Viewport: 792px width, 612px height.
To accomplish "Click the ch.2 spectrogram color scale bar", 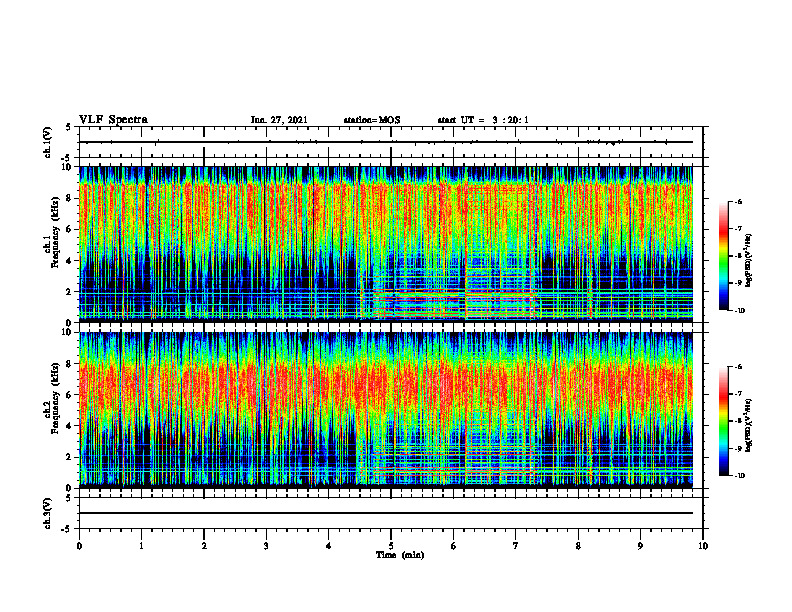I will [723, 421].
